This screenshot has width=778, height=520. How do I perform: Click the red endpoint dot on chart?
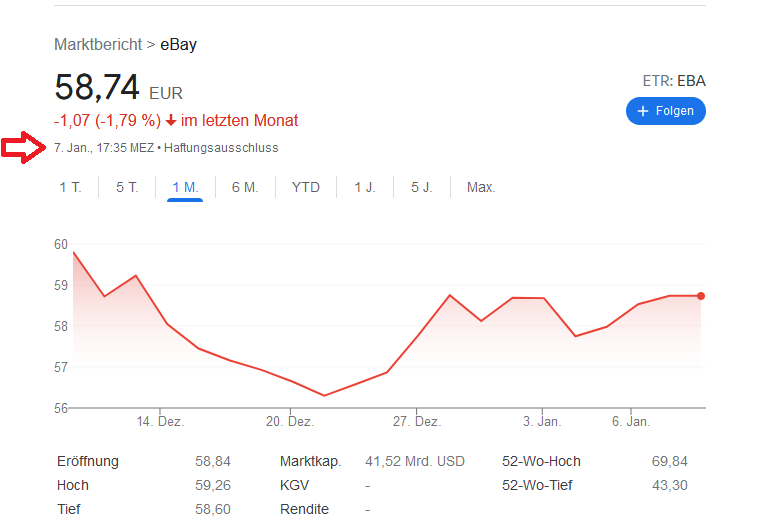(701, 296)
